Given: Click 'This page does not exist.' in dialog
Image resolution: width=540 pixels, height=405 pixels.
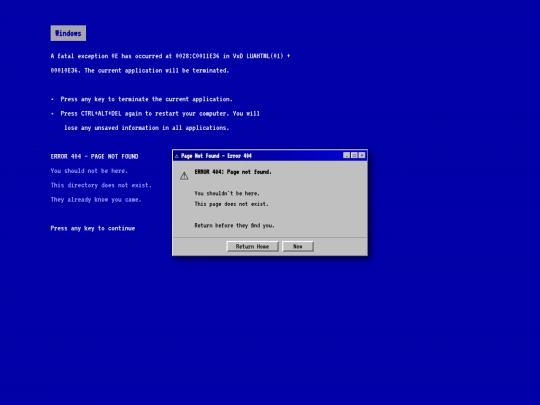Looking at the screenshot, I should point(231,204).
